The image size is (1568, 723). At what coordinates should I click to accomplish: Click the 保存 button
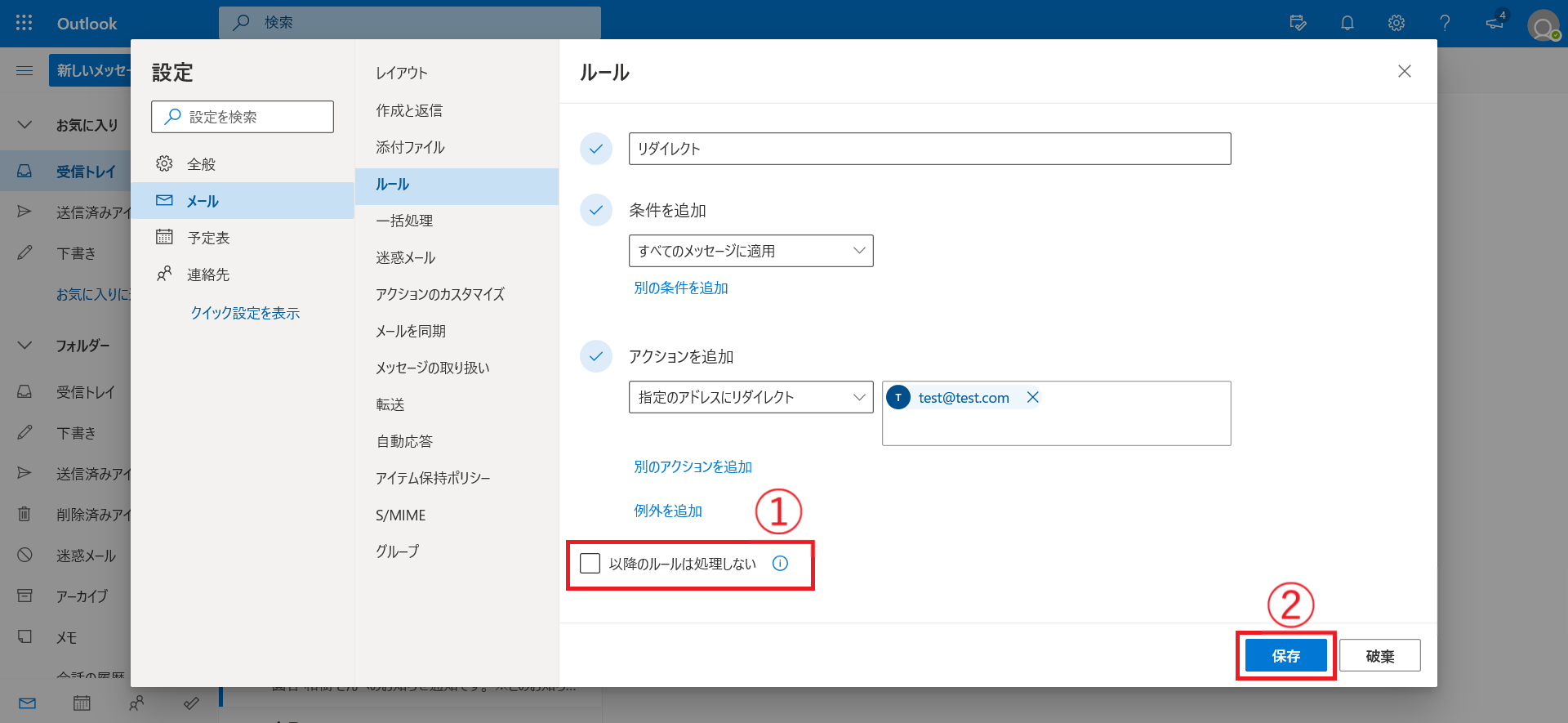(x=1285, y=656)
